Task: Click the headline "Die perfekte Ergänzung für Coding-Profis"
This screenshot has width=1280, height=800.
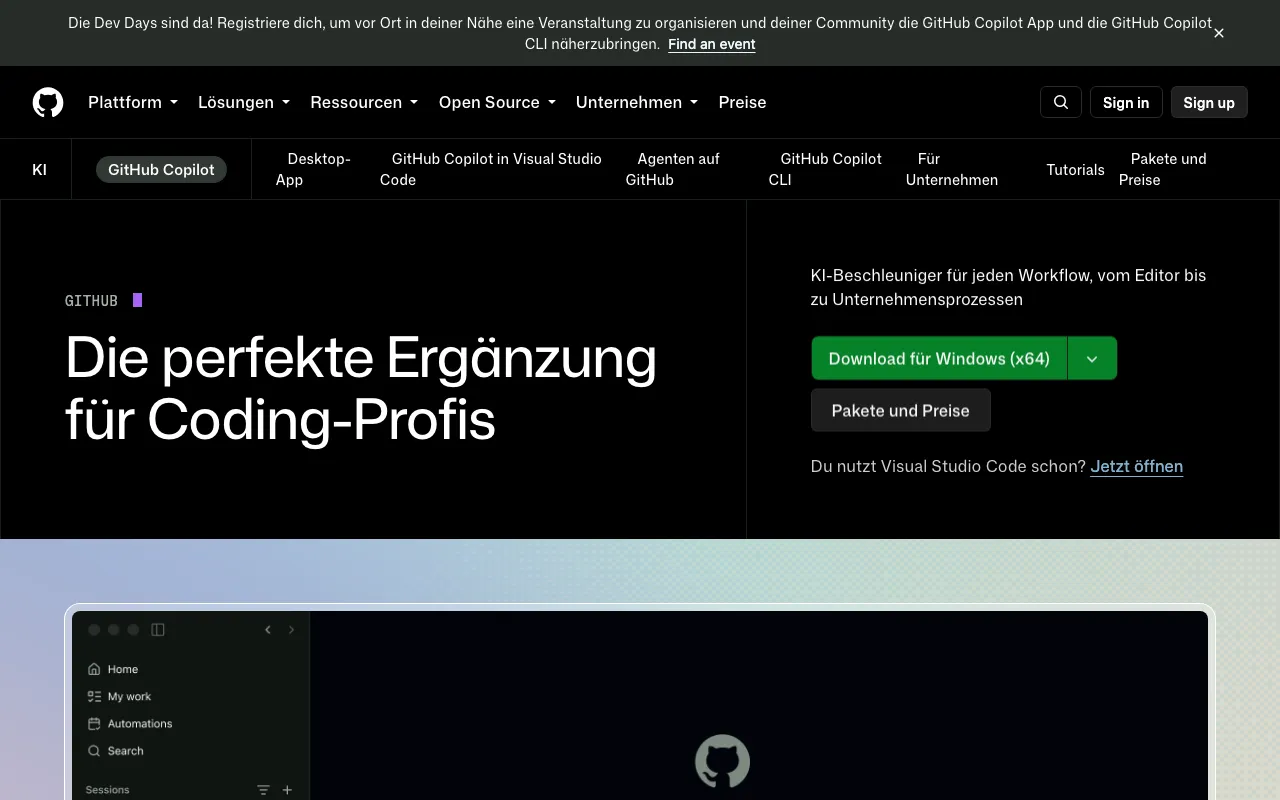Action: click(361, 388)
